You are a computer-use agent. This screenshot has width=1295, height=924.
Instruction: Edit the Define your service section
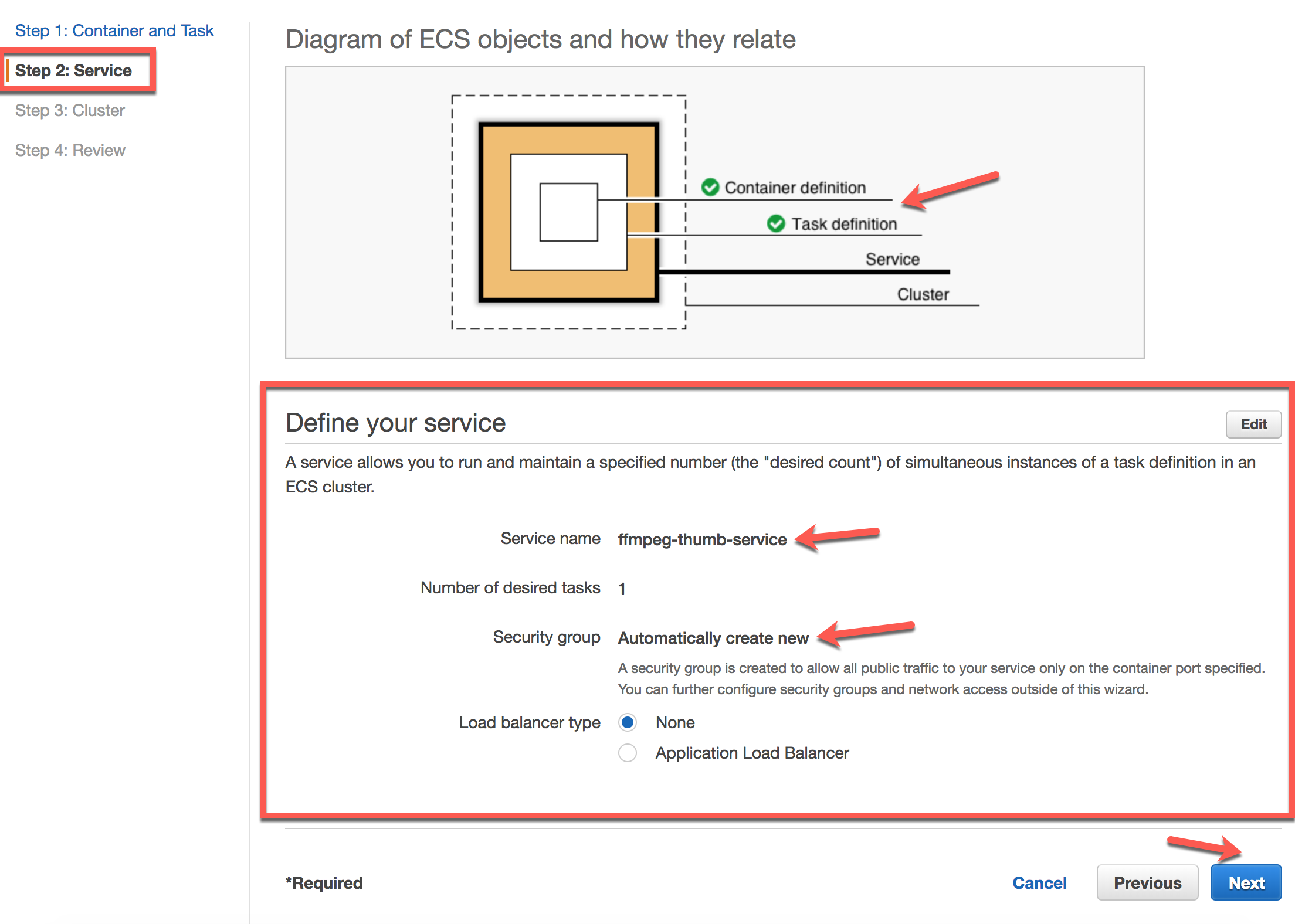coord(1253,424)
